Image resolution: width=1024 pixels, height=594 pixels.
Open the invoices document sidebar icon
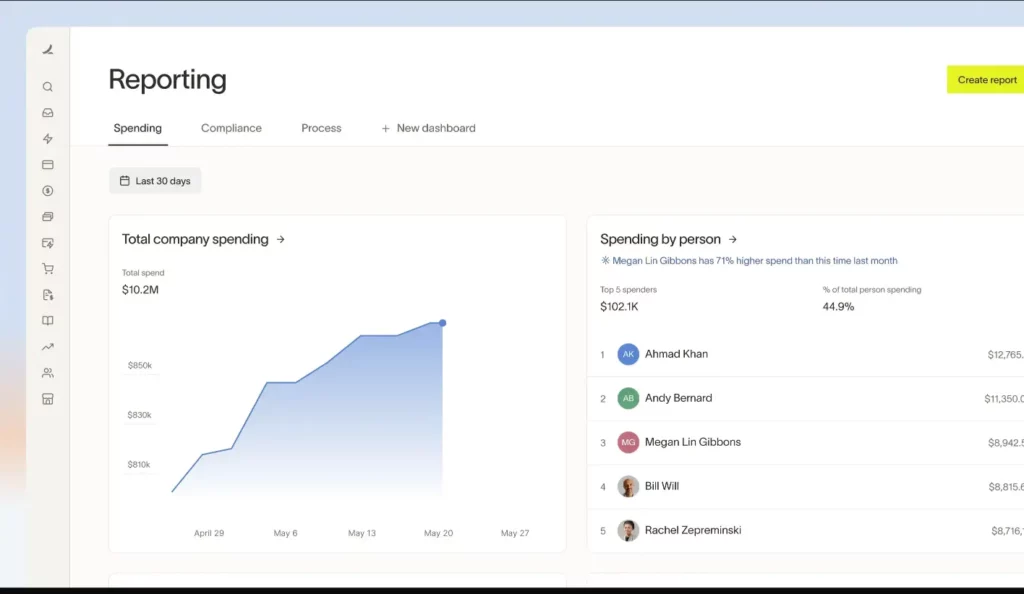[x=47, y=294]
